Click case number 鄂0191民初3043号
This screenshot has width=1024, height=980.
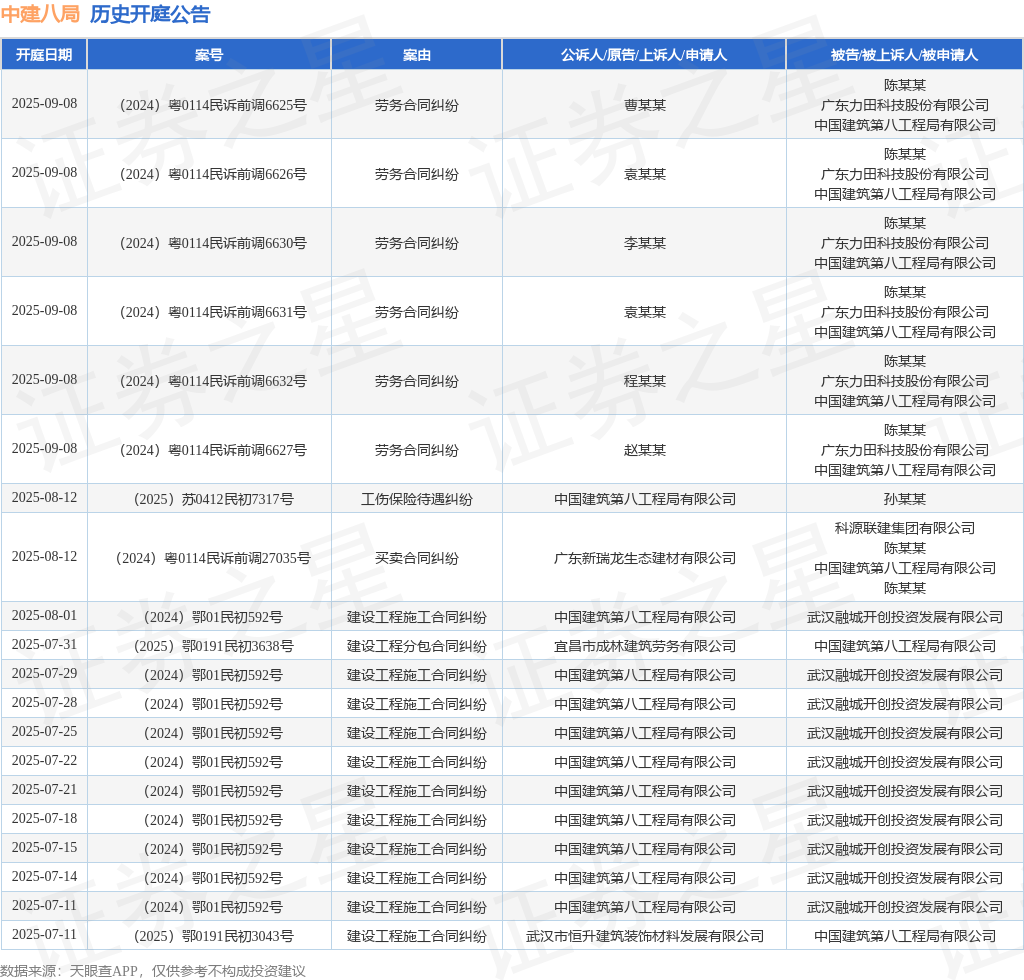tap(214, 936)
